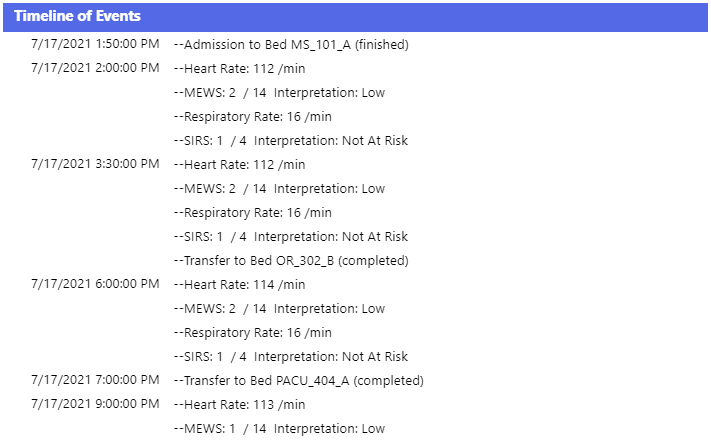The image size is (711, 443).
Task: Select the Transfer to Bed OR_302_B entry
Action: (x=291, y=261)
